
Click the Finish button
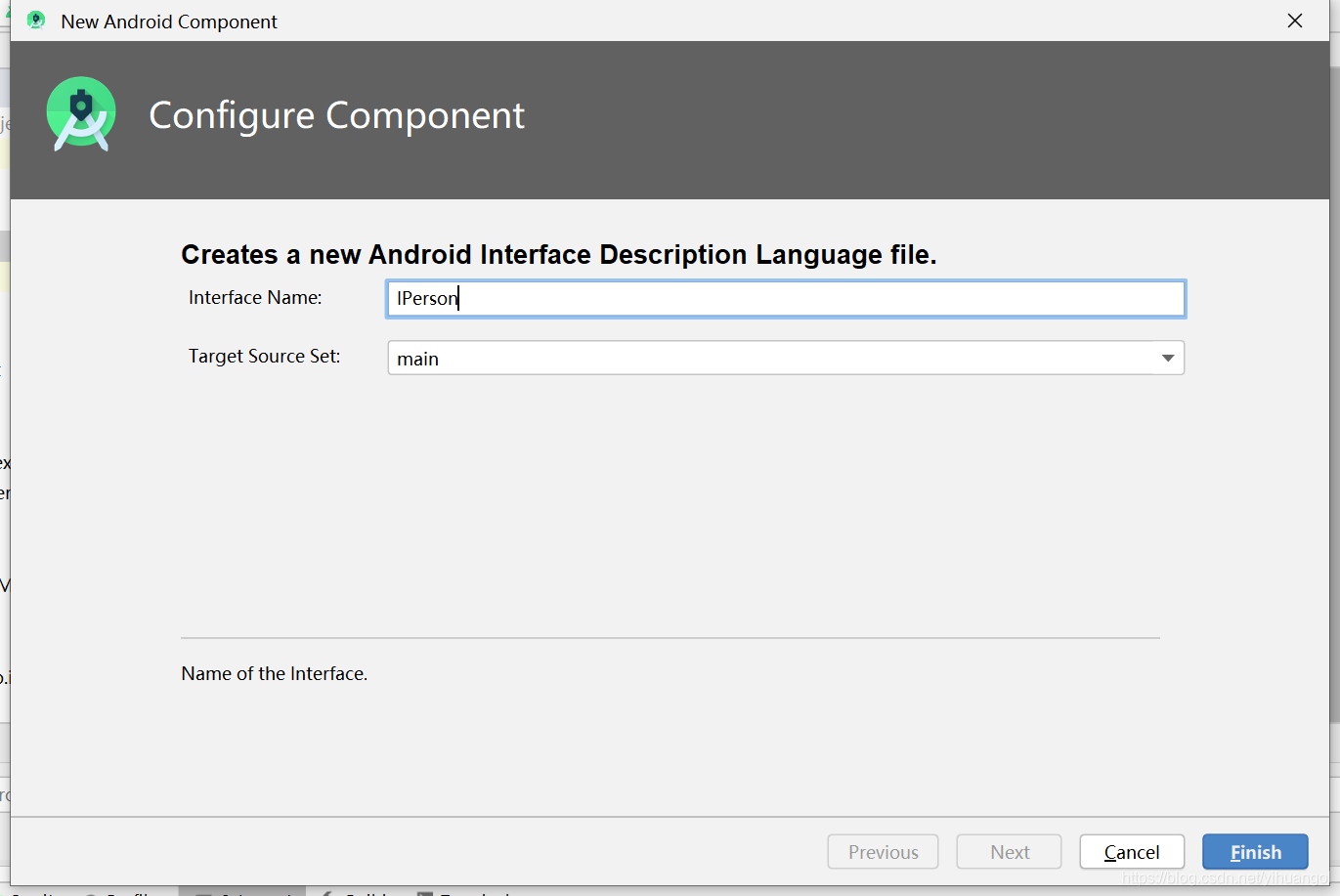pyautogui.click(x=1255, y=851)
